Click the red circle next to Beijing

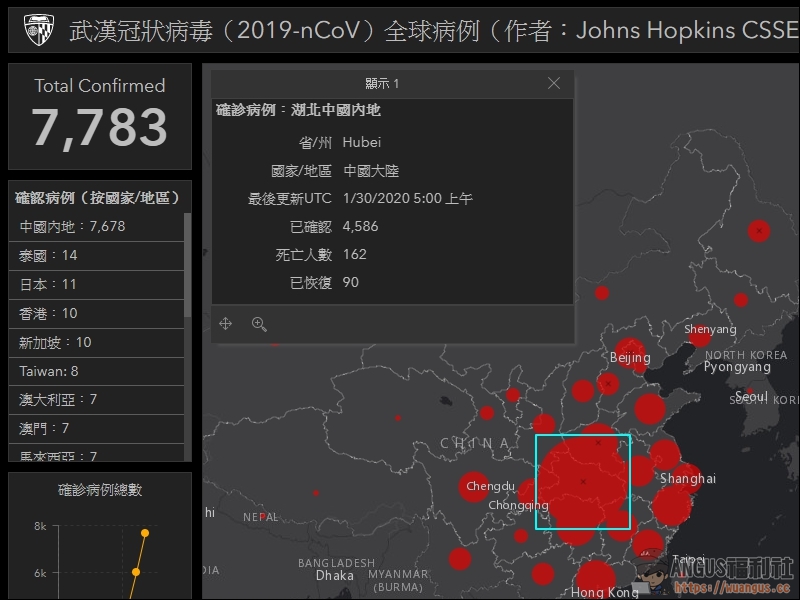coord(629,352)
